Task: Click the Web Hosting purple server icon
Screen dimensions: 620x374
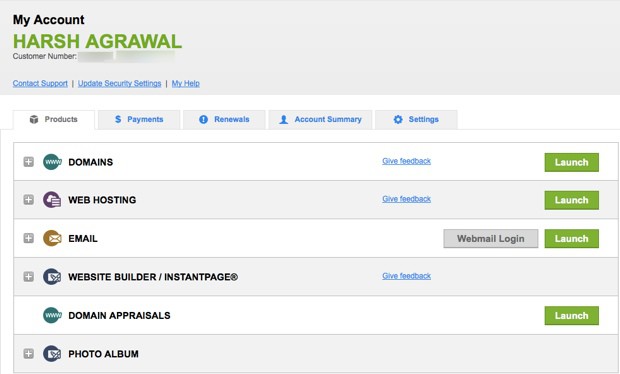Action: click(x=52, y=200)
